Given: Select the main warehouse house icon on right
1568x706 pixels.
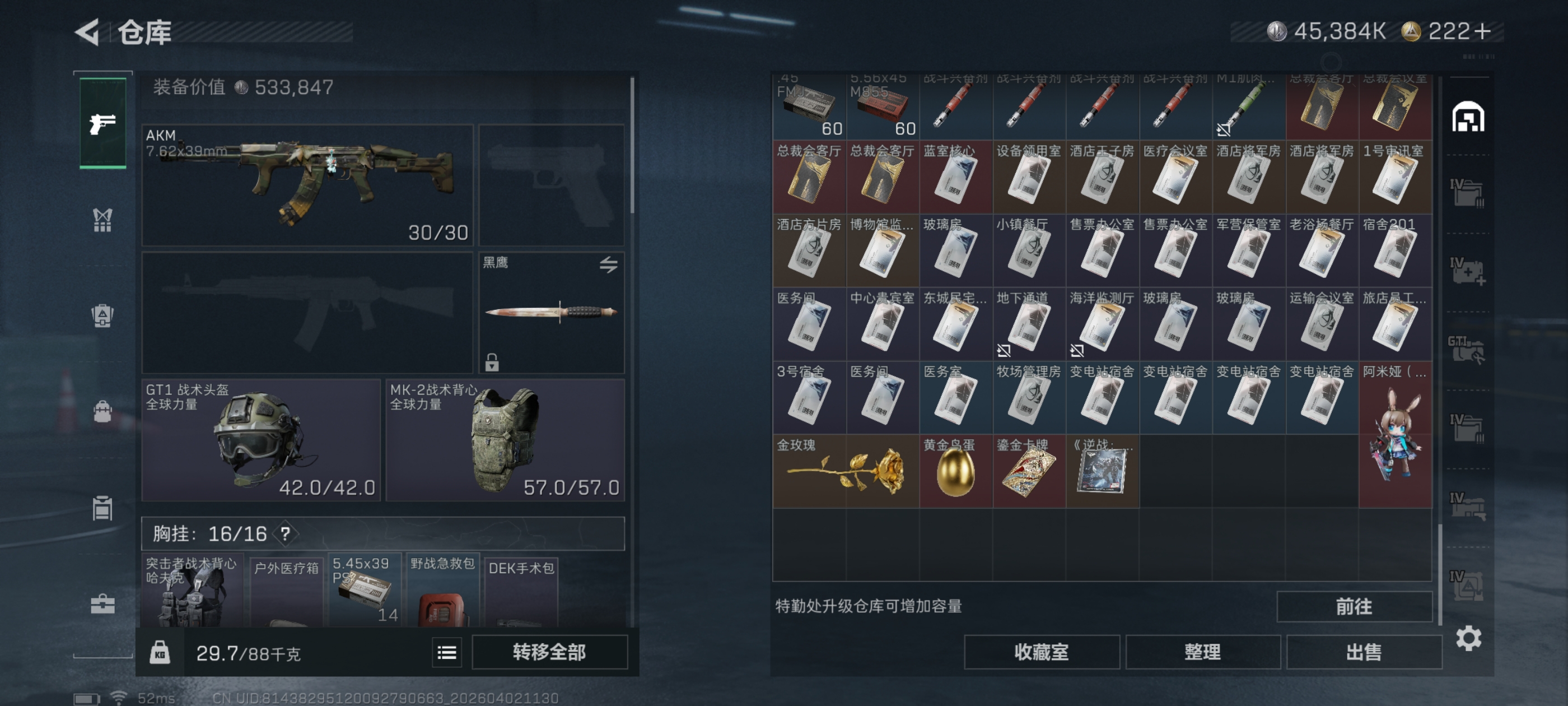Looking at the screenshot, I should 1468,117.
